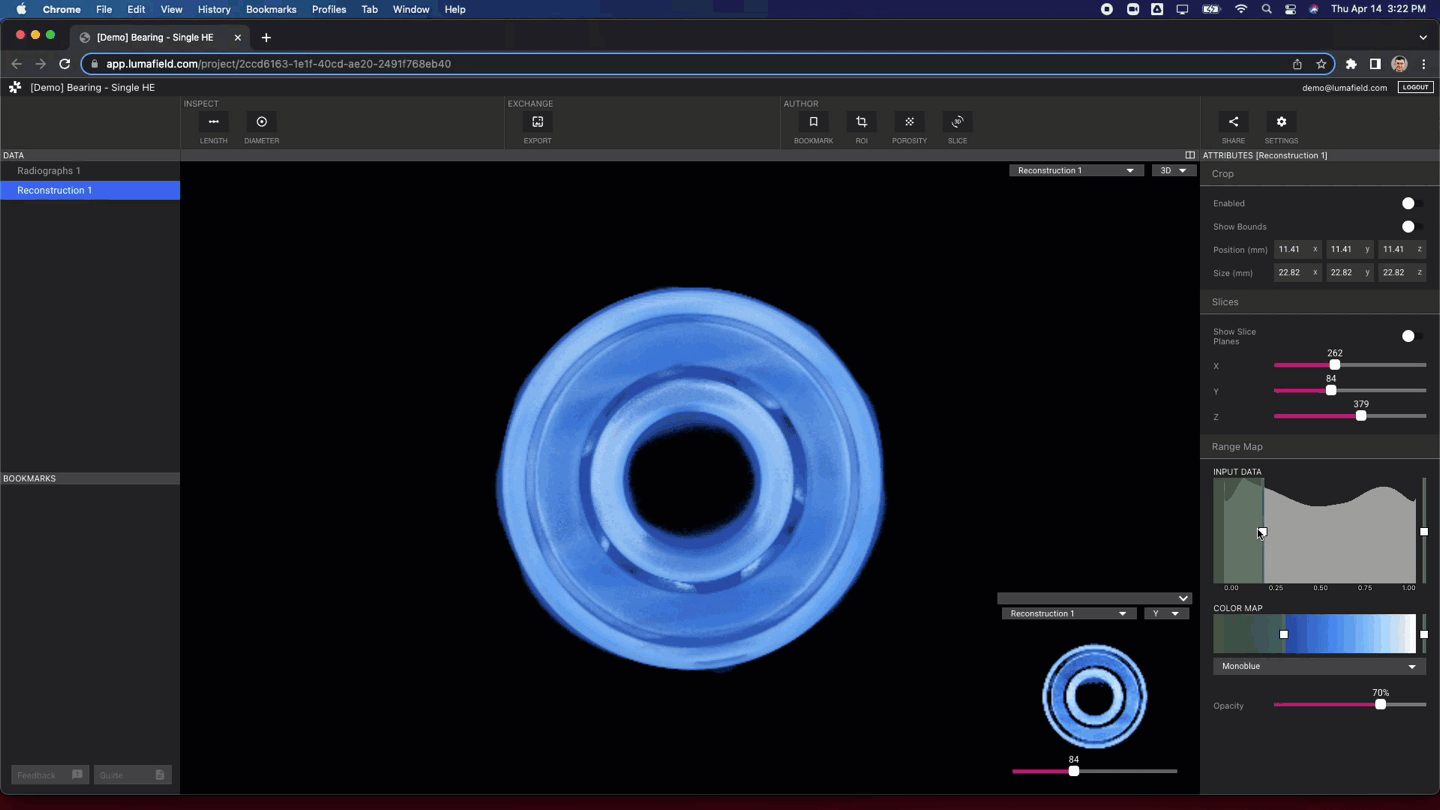Click the Feedback button

pos(49,775)
